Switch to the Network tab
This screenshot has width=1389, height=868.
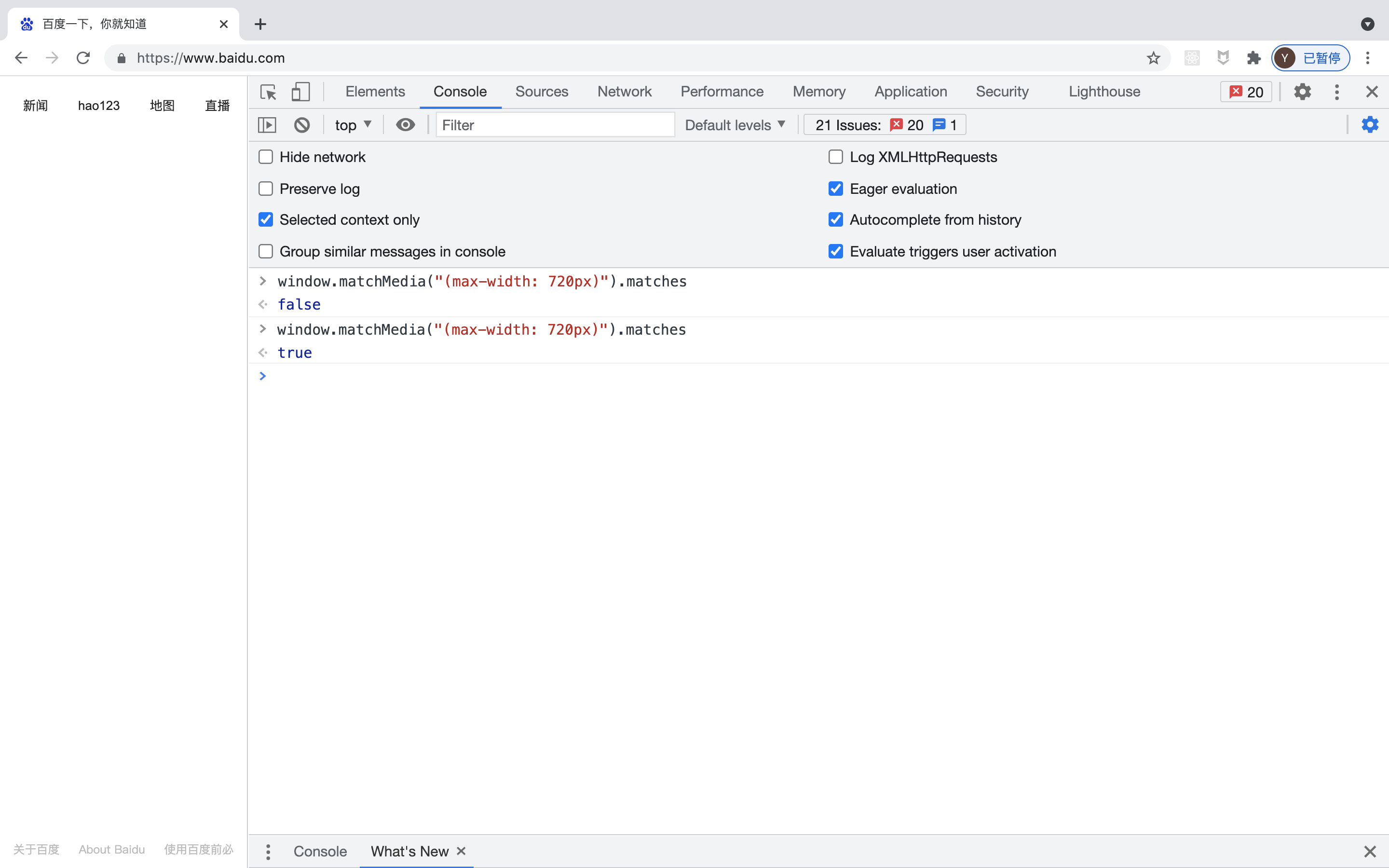(625, 92)
